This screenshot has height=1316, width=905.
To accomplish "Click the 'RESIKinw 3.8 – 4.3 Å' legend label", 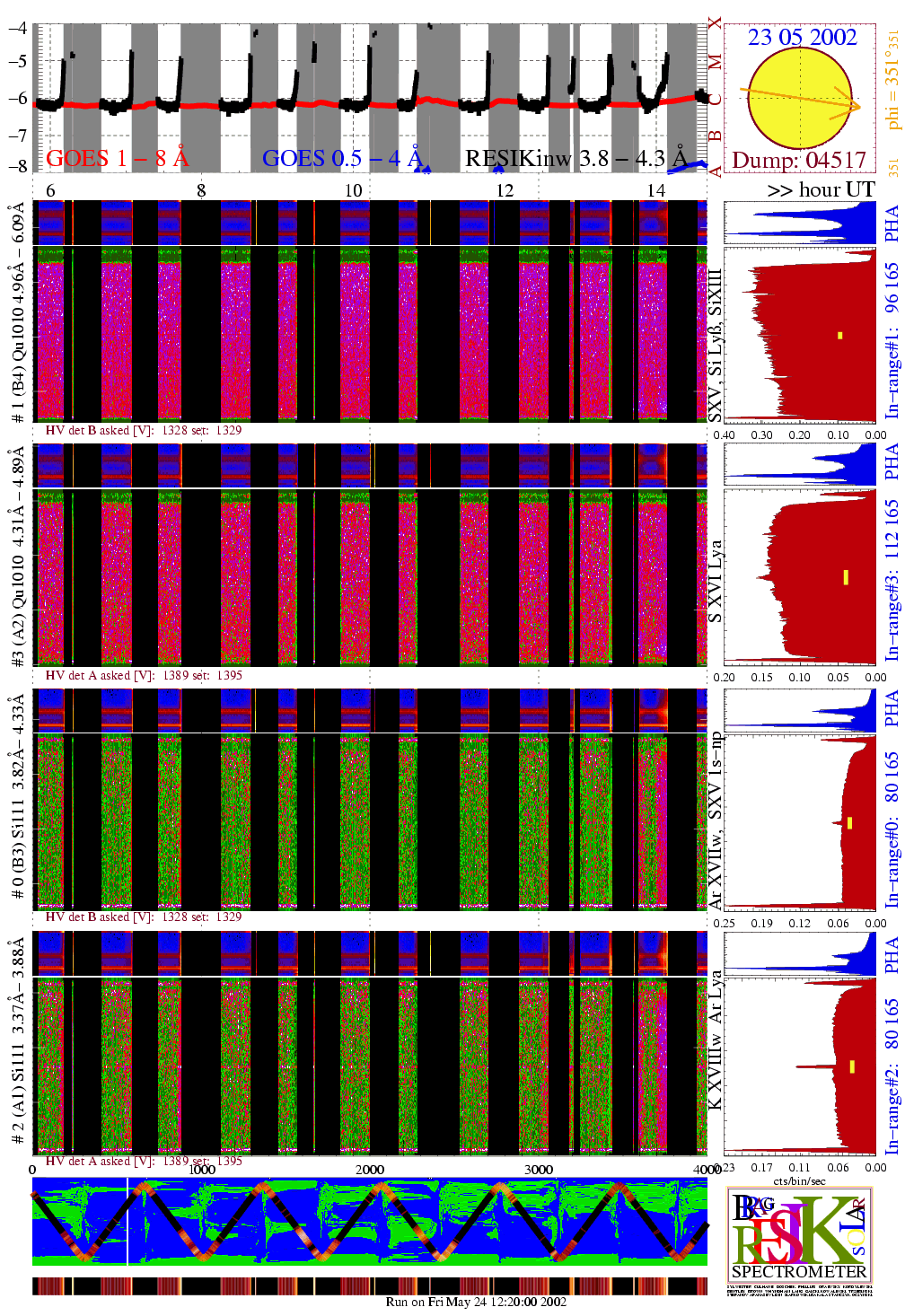I will pyautogui.click(x=575, y=159).
